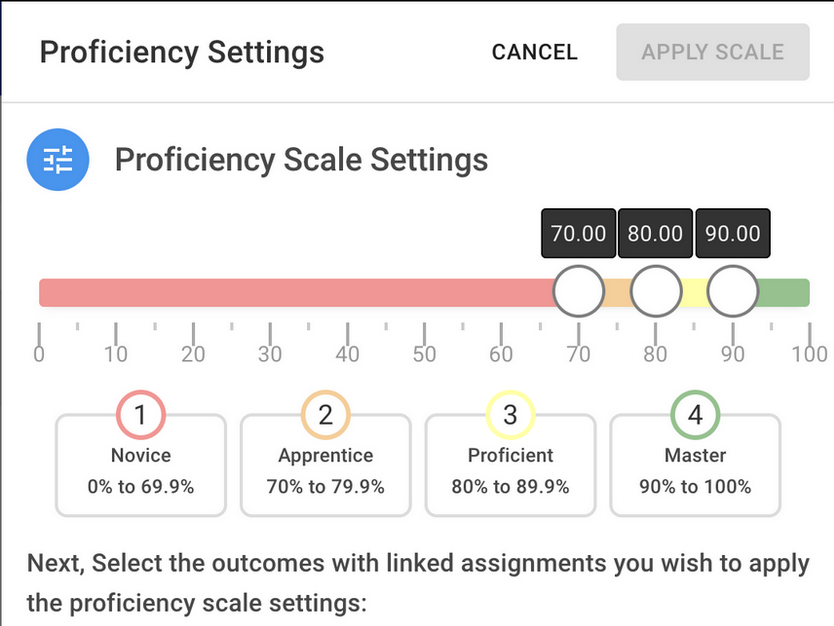Viewport: 834px width, 626px height.
Task: Click the Novice level 1 circle badge
Action: 140,415
